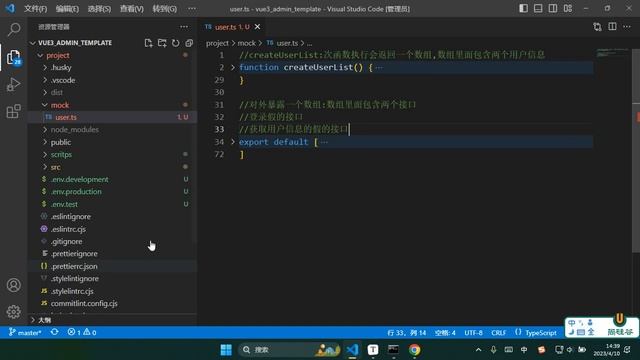Toggle secondary side bar layout icon
Screen dimensions: 640x360
[x=553, y=9]
